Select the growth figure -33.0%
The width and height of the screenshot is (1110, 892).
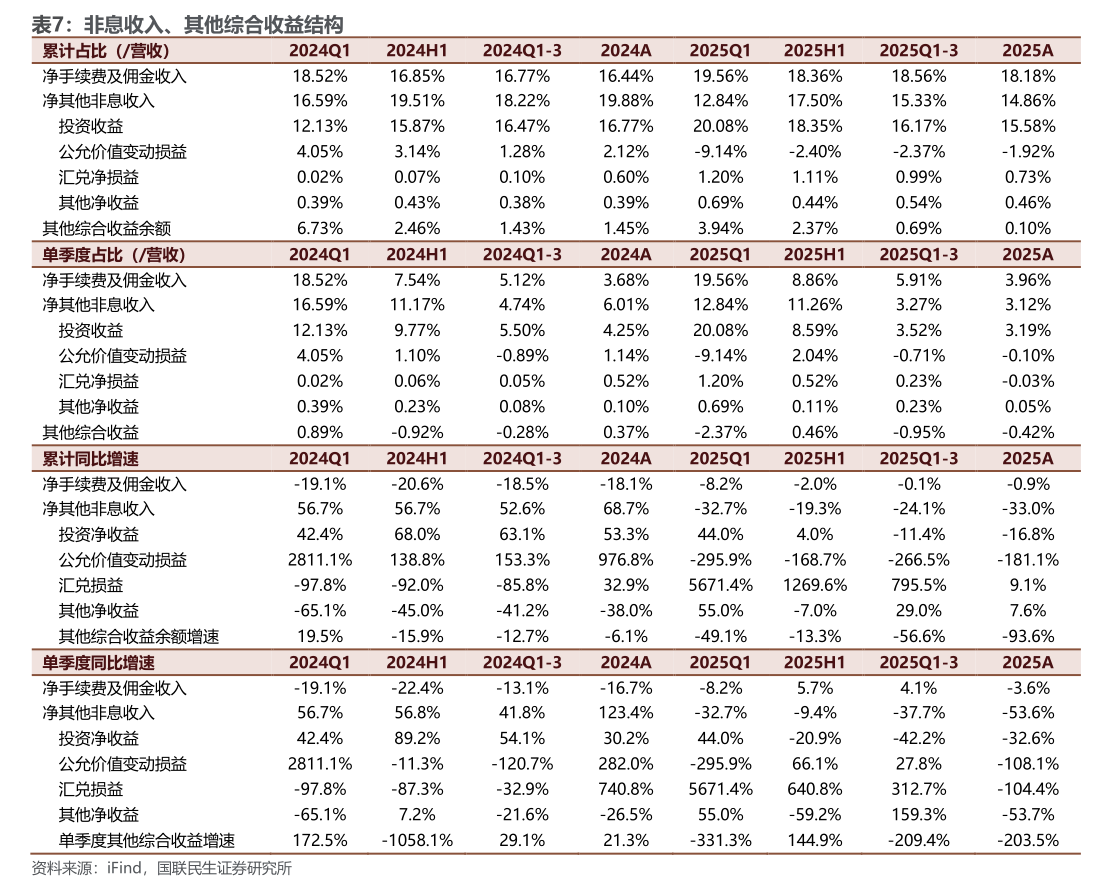(1028, 509)
